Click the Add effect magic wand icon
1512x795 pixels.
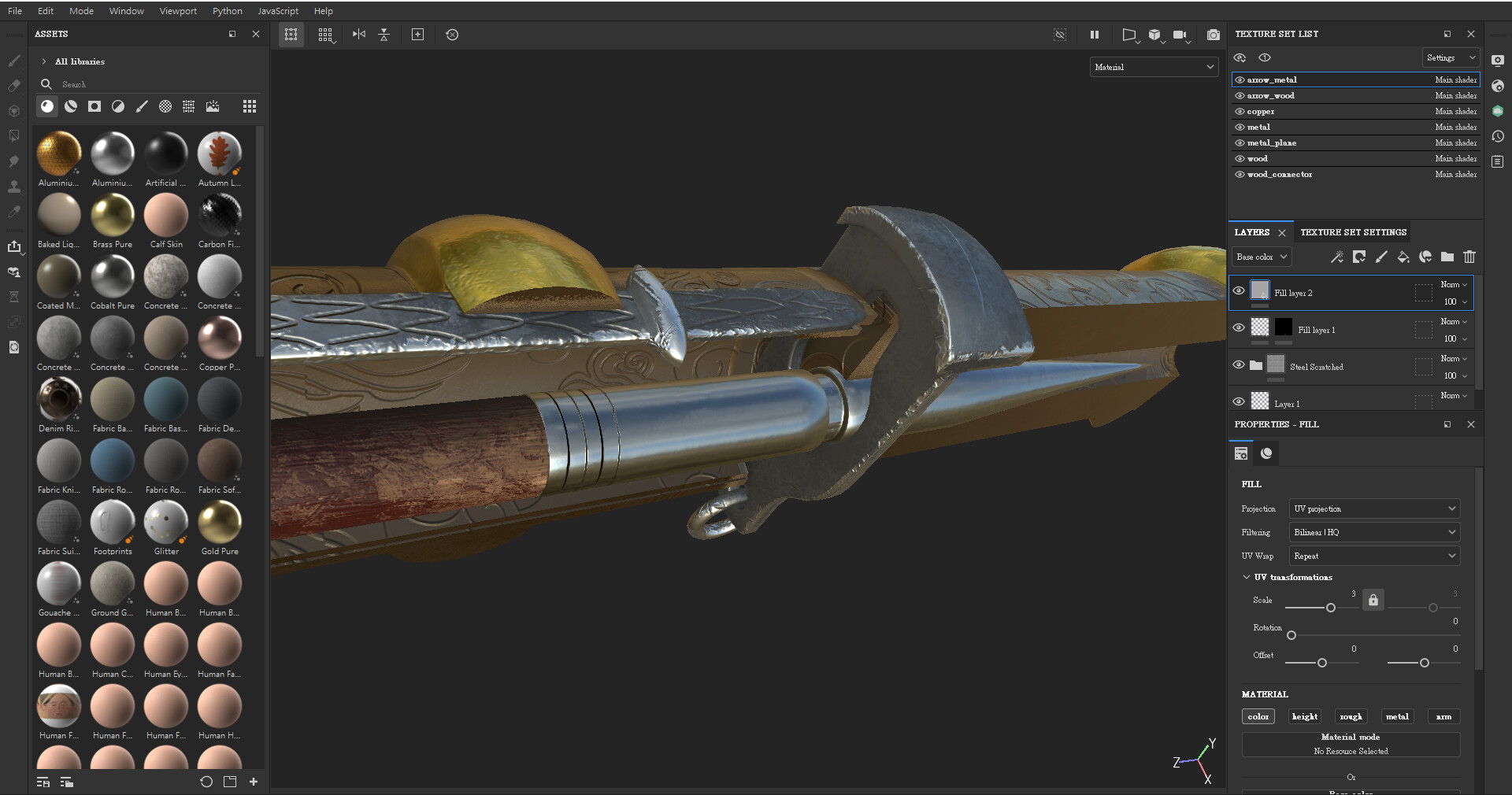(x=1336, y=257)
